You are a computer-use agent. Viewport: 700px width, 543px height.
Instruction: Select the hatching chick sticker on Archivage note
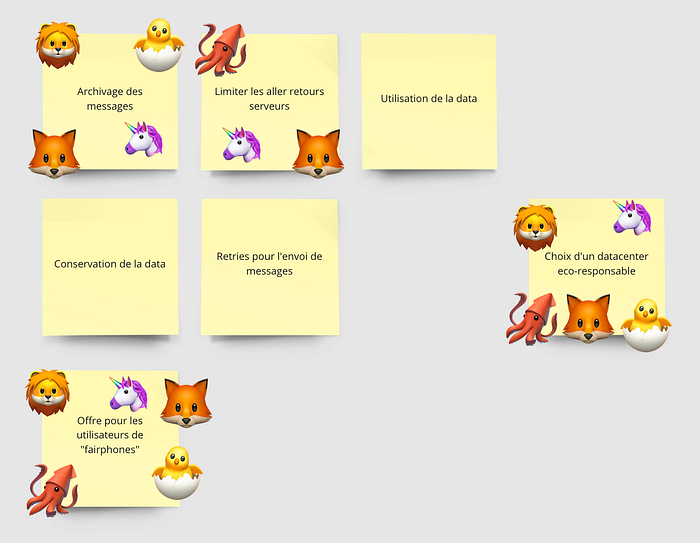[x=159, y=45]
